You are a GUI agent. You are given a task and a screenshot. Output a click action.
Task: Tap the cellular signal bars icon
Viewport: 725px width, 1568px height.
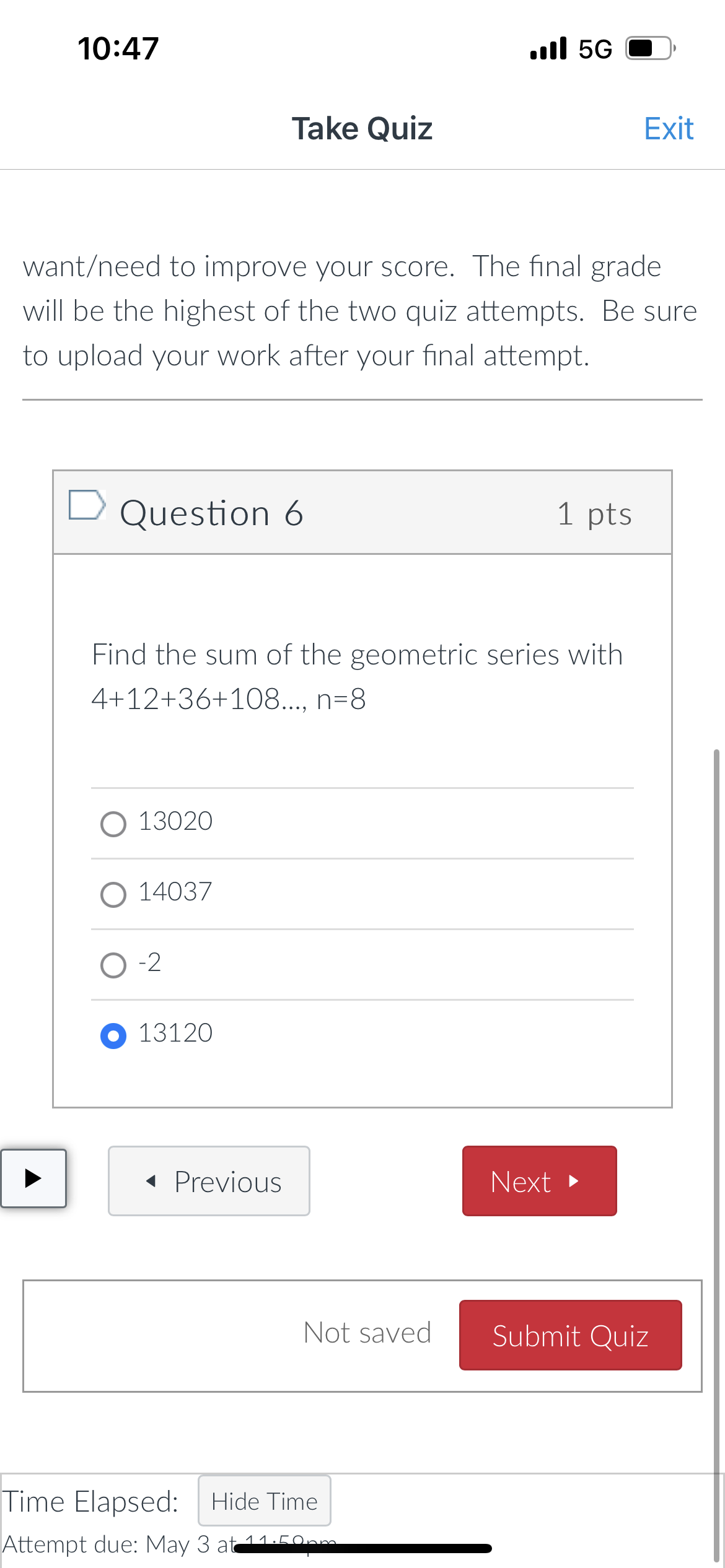548,48
